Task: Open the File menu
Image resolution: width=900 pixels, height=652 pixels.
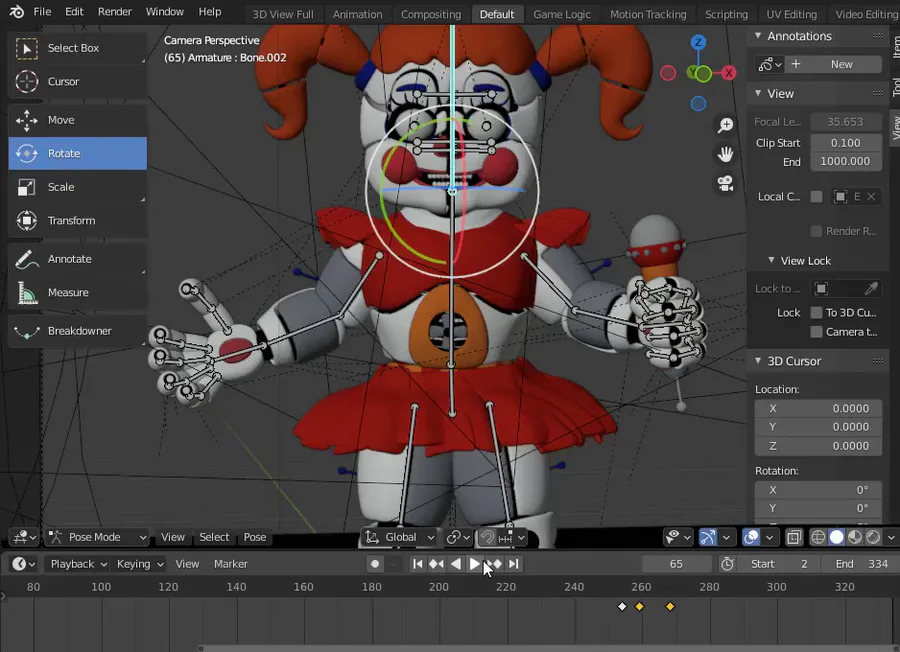Action: tap(42, 11)
